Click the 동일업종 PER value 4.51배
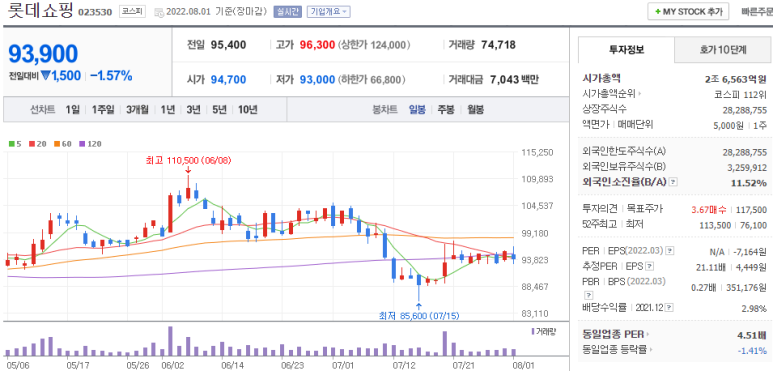This screenshot has width=773, height=371. 752,336
